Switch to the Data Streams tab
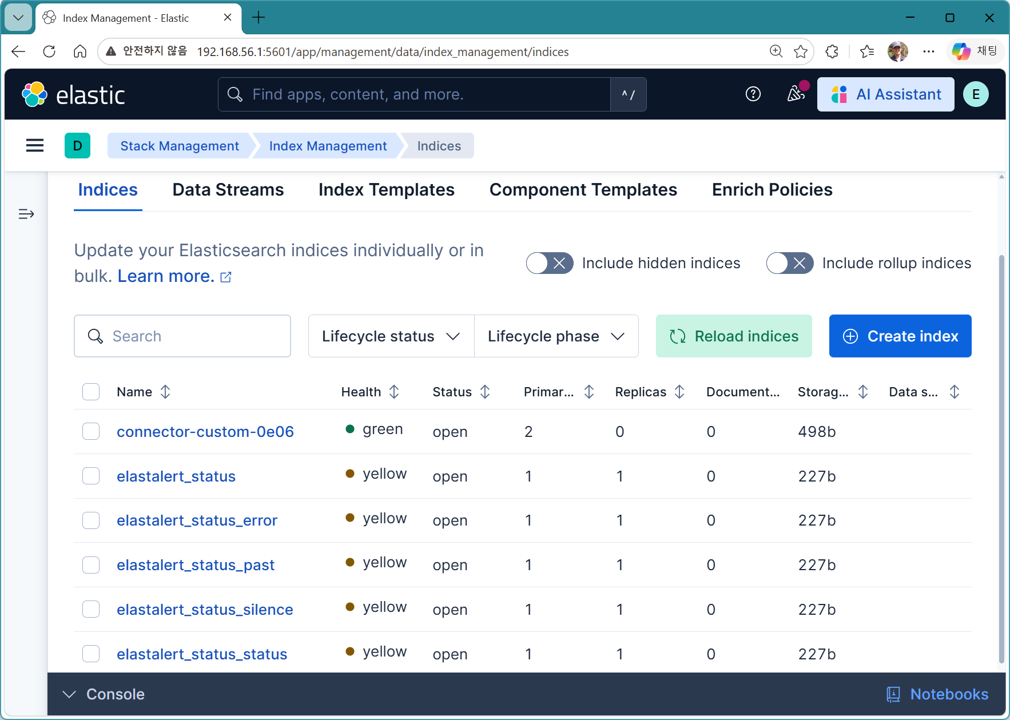 click(228, 190)
